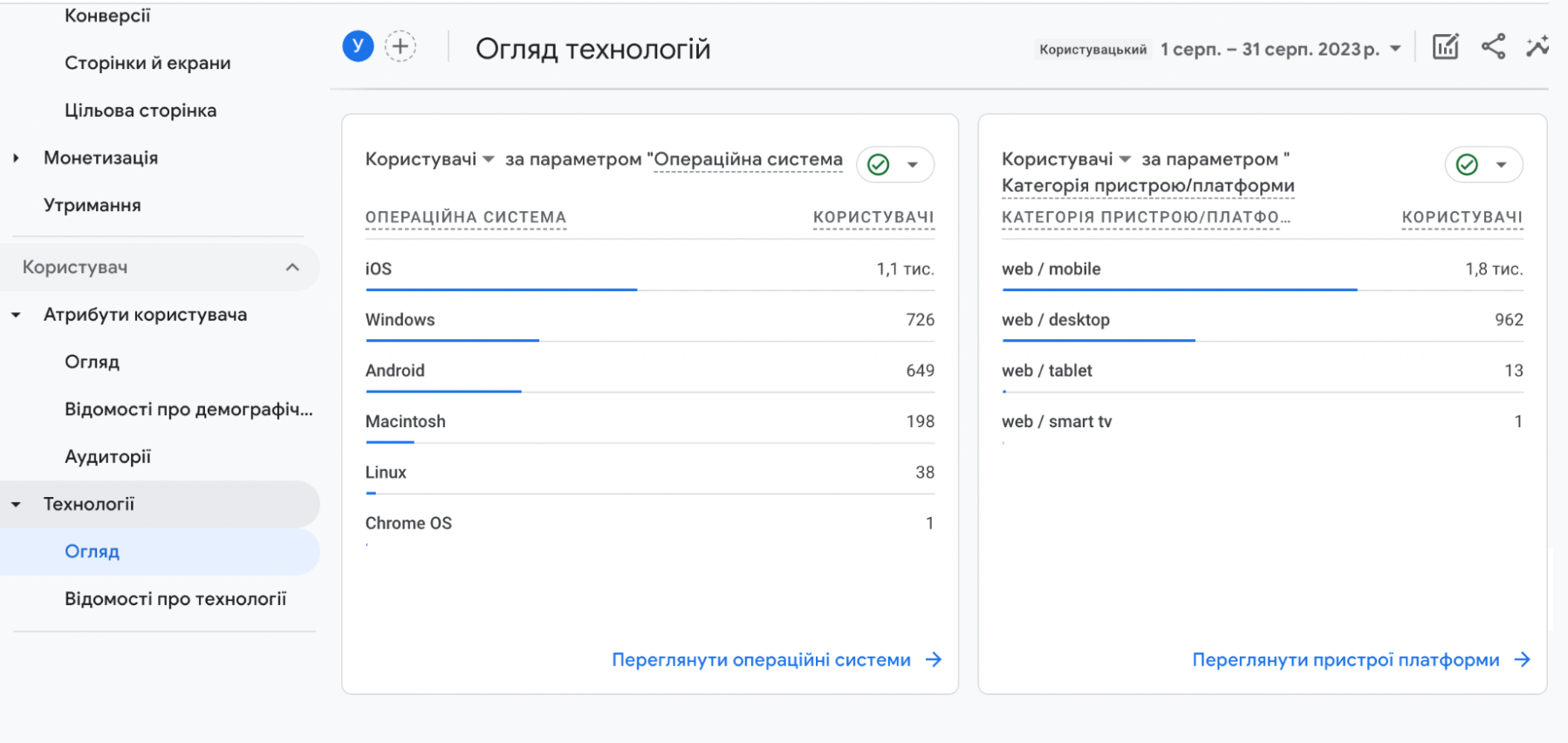The height and width of the screenshot is (743, 1568).
Task: Open "Відомості про технології" report
Action: pyautogui.click(x=175, y=599)
